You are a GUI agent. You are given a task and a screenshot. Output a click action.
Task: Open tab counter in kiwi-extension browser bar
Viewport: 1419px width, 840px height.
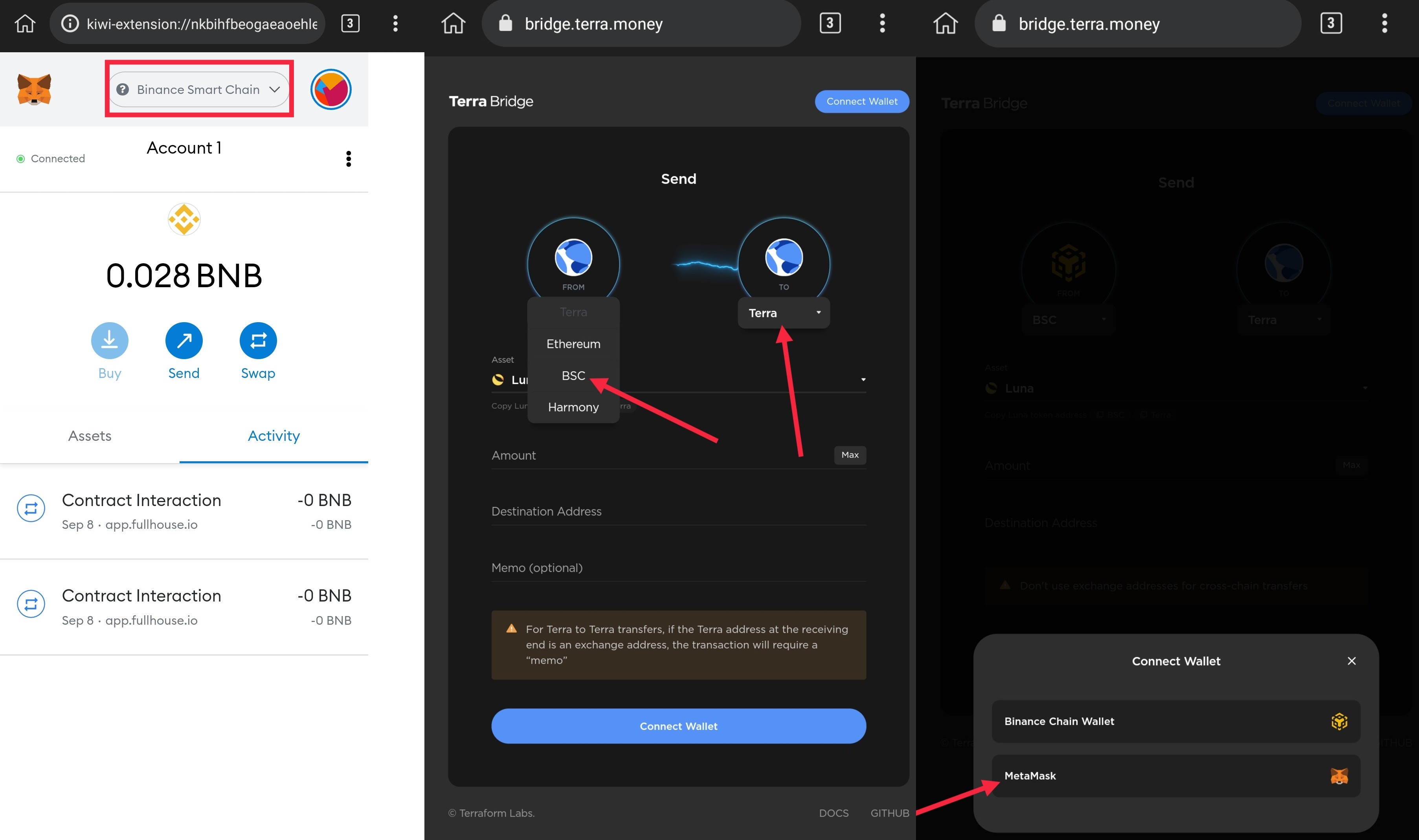(350, 24)
